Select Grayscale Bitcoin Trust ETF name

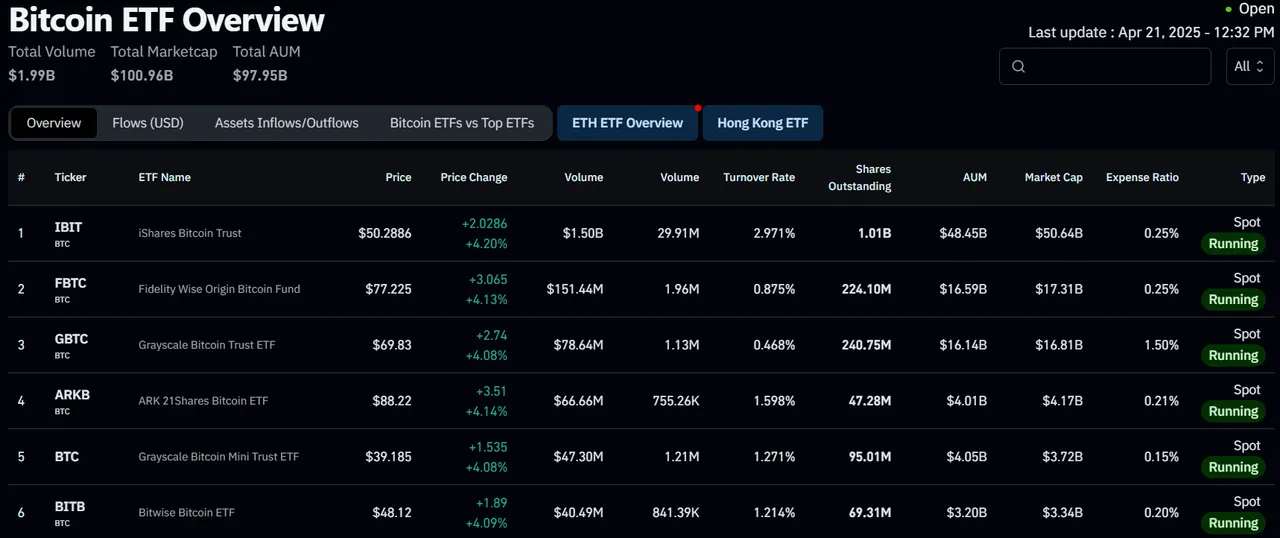(206, 345)
